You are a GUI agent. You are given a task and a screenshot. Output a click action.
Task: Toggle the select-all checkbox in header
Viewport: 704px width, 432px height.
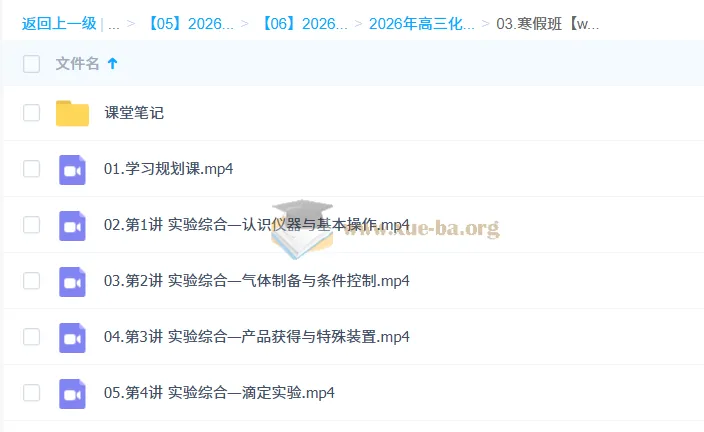(32, 64)
